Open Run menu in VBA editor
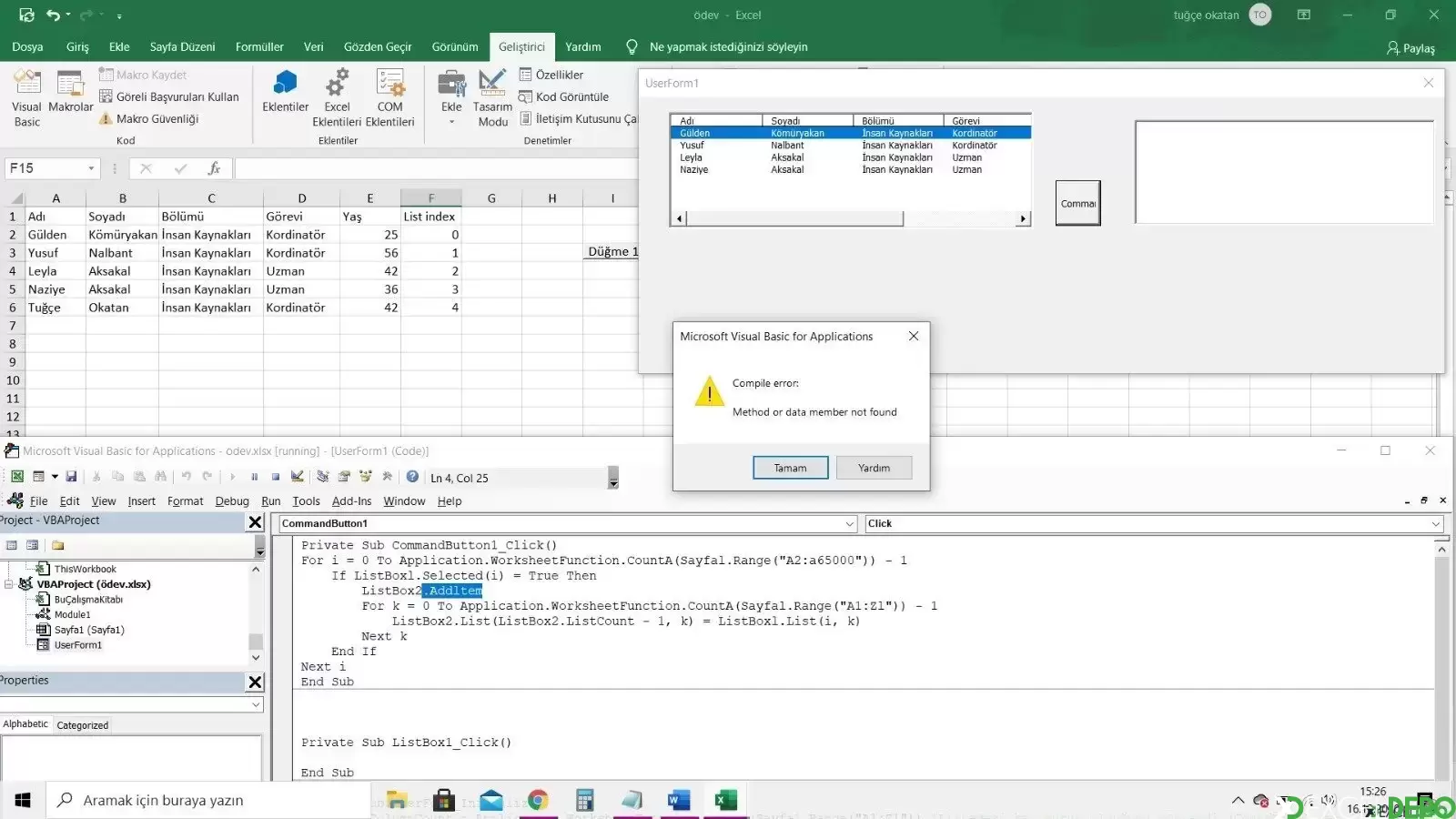 pos(270,501)
